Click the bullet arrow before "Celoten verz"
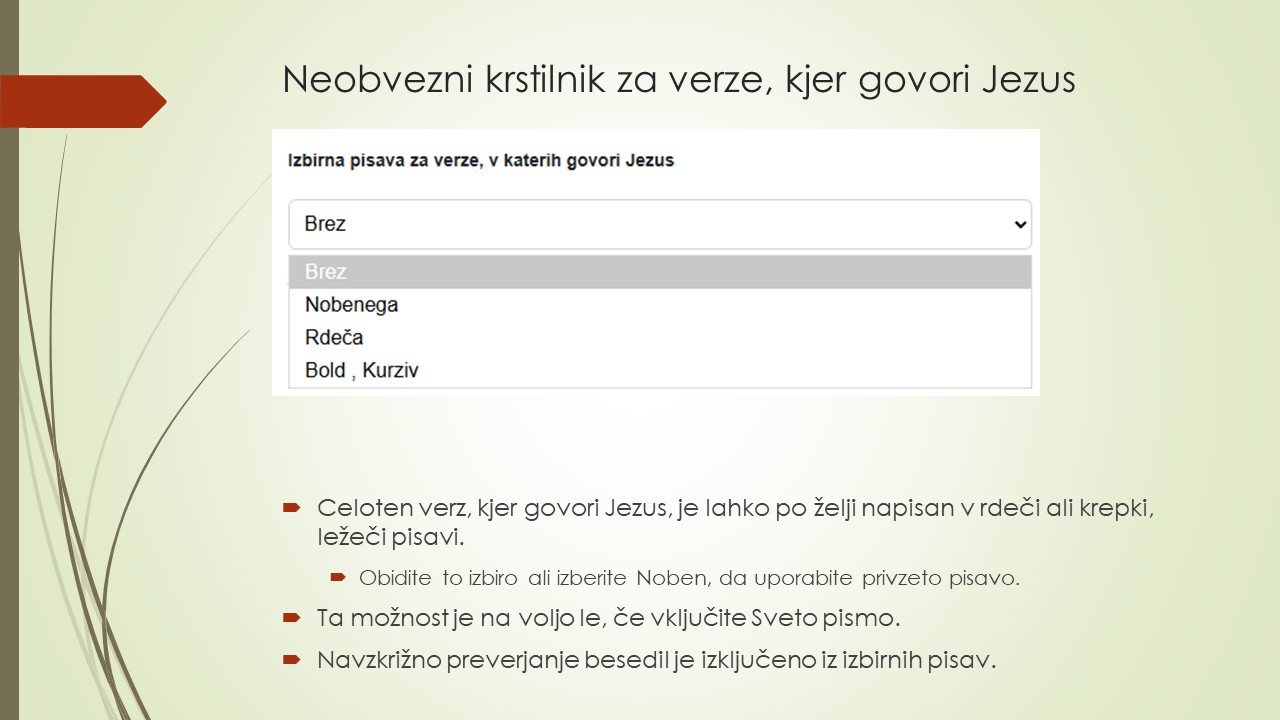This screenshot has height=720, width=1280. (291, 508)
